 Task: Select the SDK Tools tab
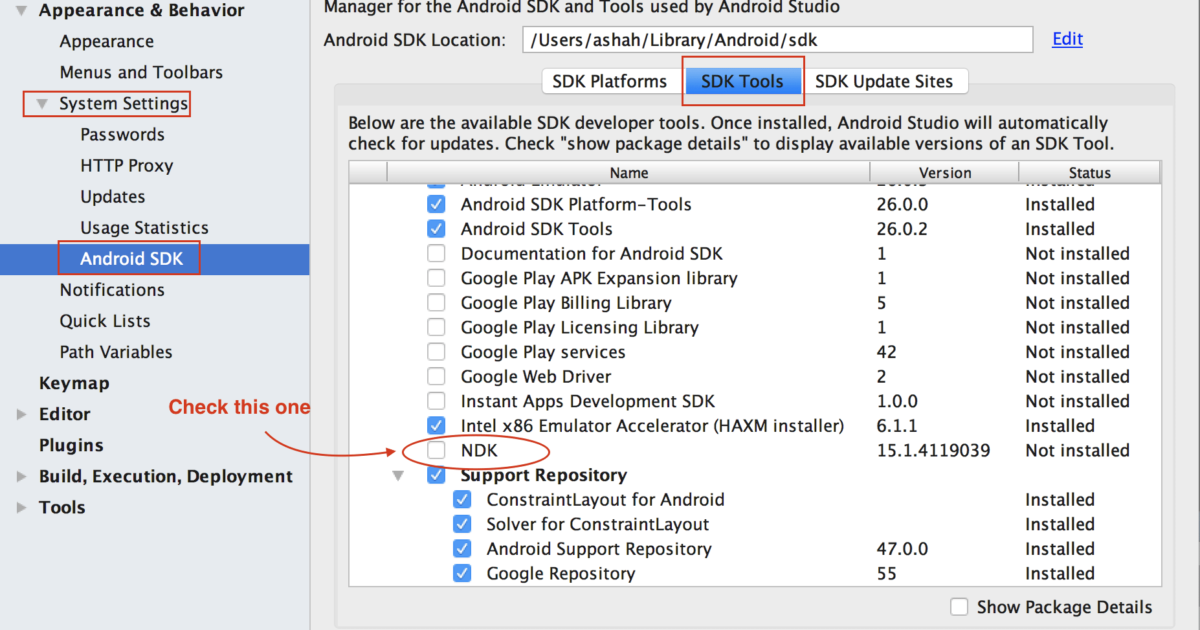click(x=742, y=82)
